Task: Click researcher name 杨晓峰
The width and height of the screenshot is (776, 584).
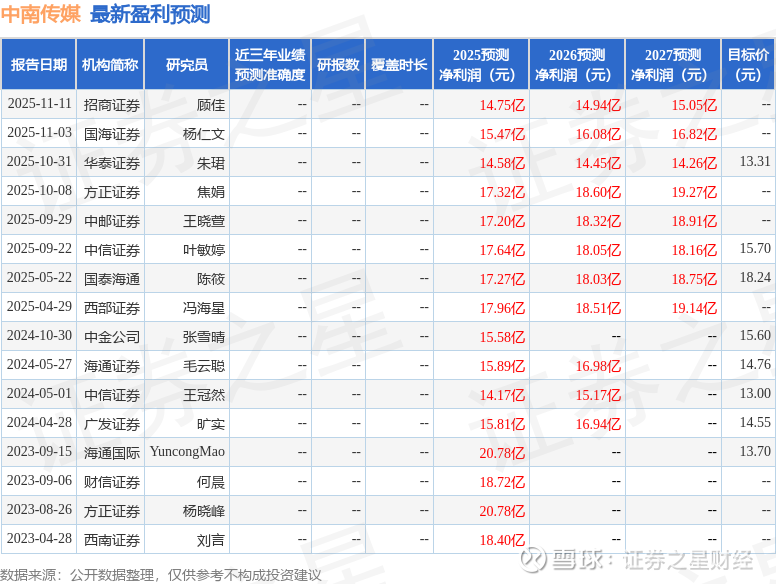Action: [204, 511]
